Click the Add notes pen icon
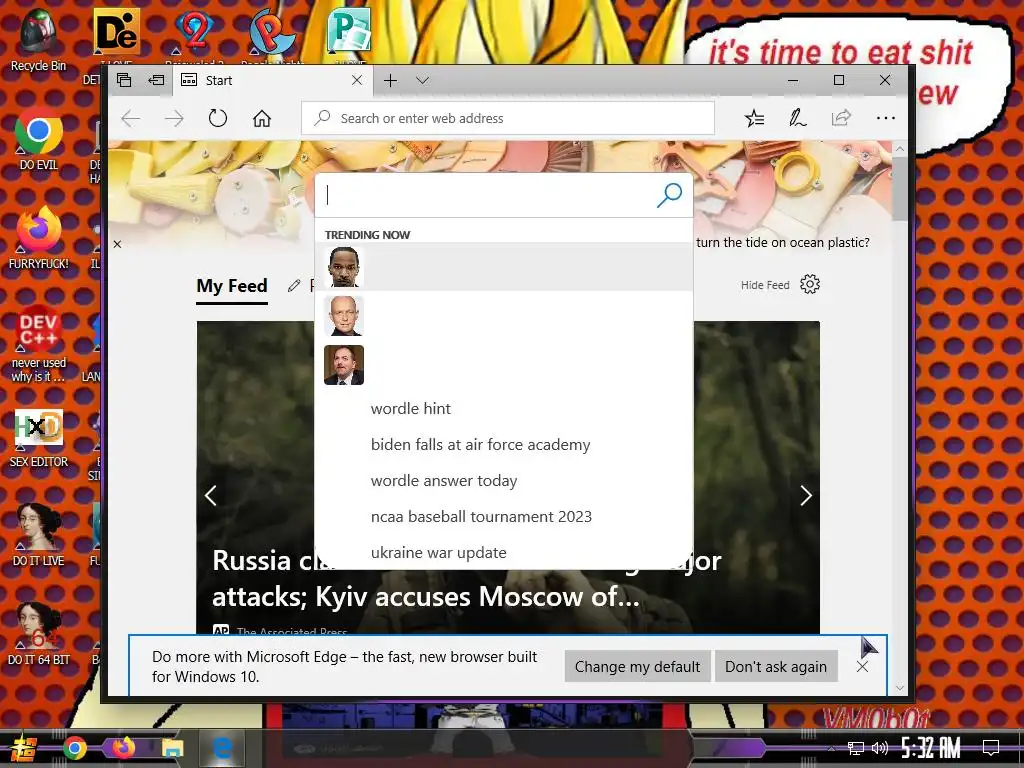 [797, 118]
